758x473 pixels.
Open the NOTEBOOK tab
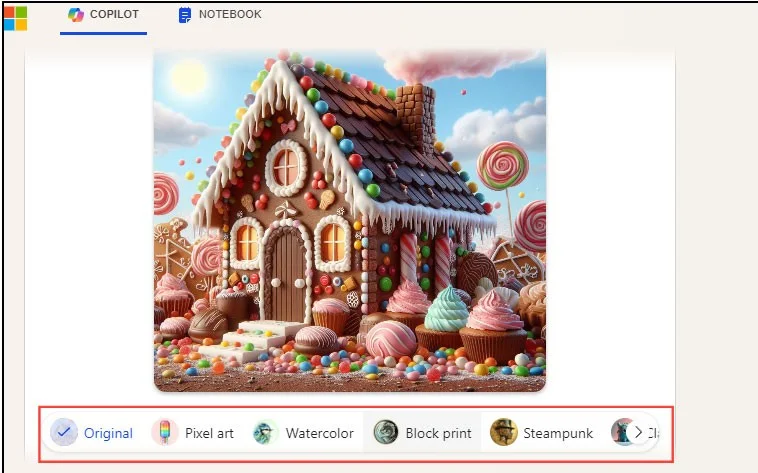(x=230, y=15)
